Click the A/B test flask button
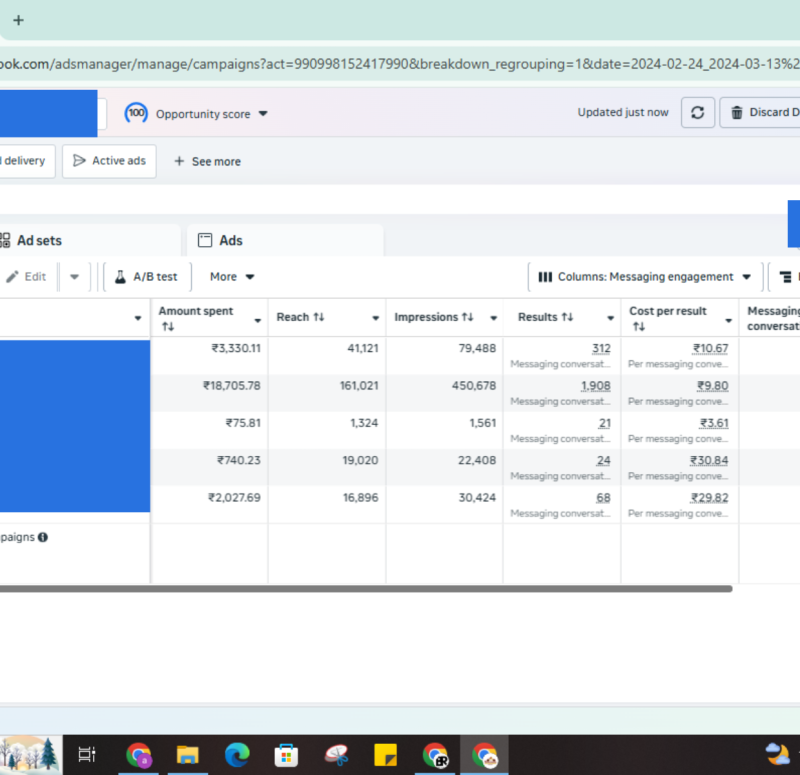The width and height of the screenshot is (800, 775). tap(146, 277)
